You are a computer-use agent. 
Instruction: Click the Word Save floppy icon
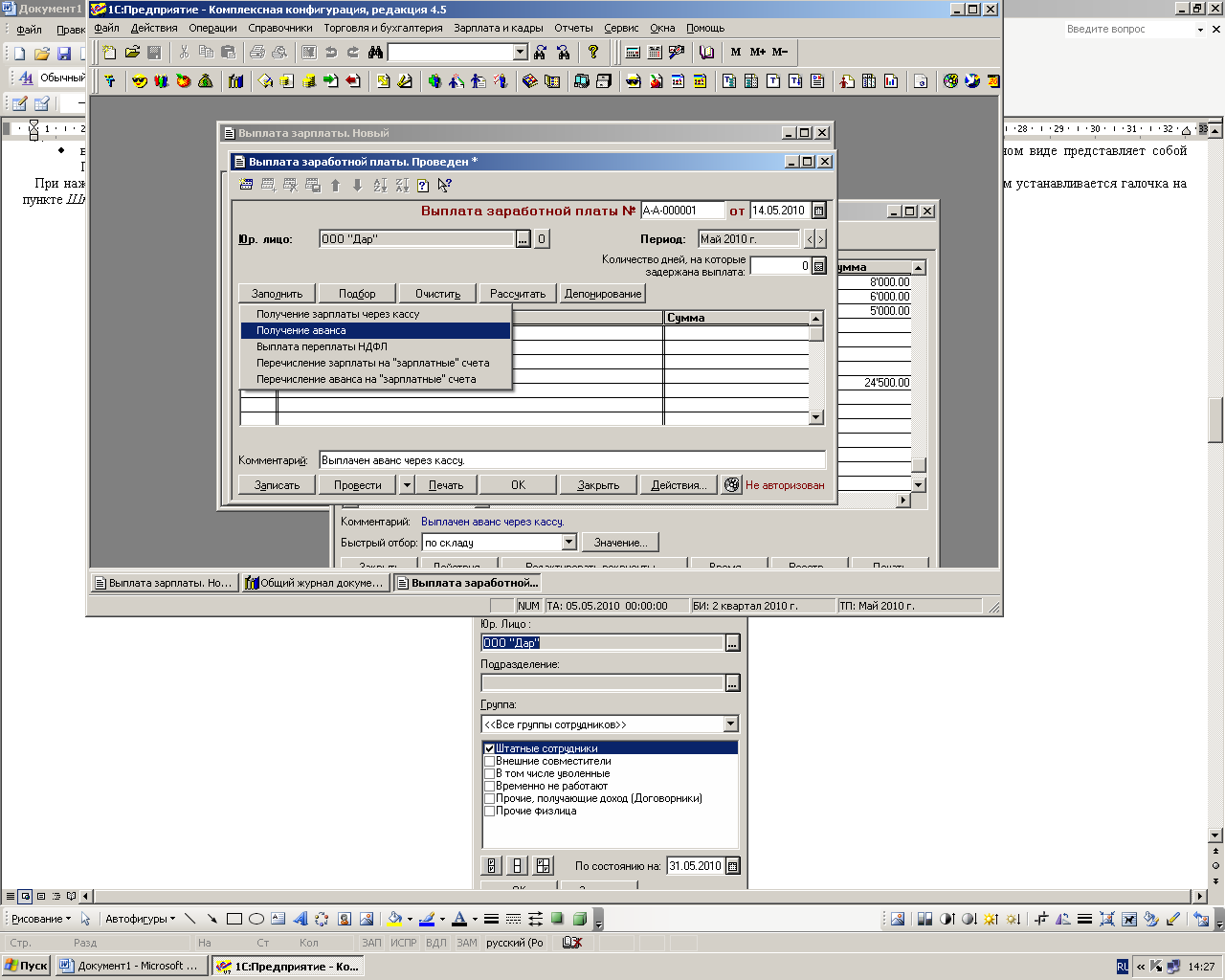(x=64, y=54)
